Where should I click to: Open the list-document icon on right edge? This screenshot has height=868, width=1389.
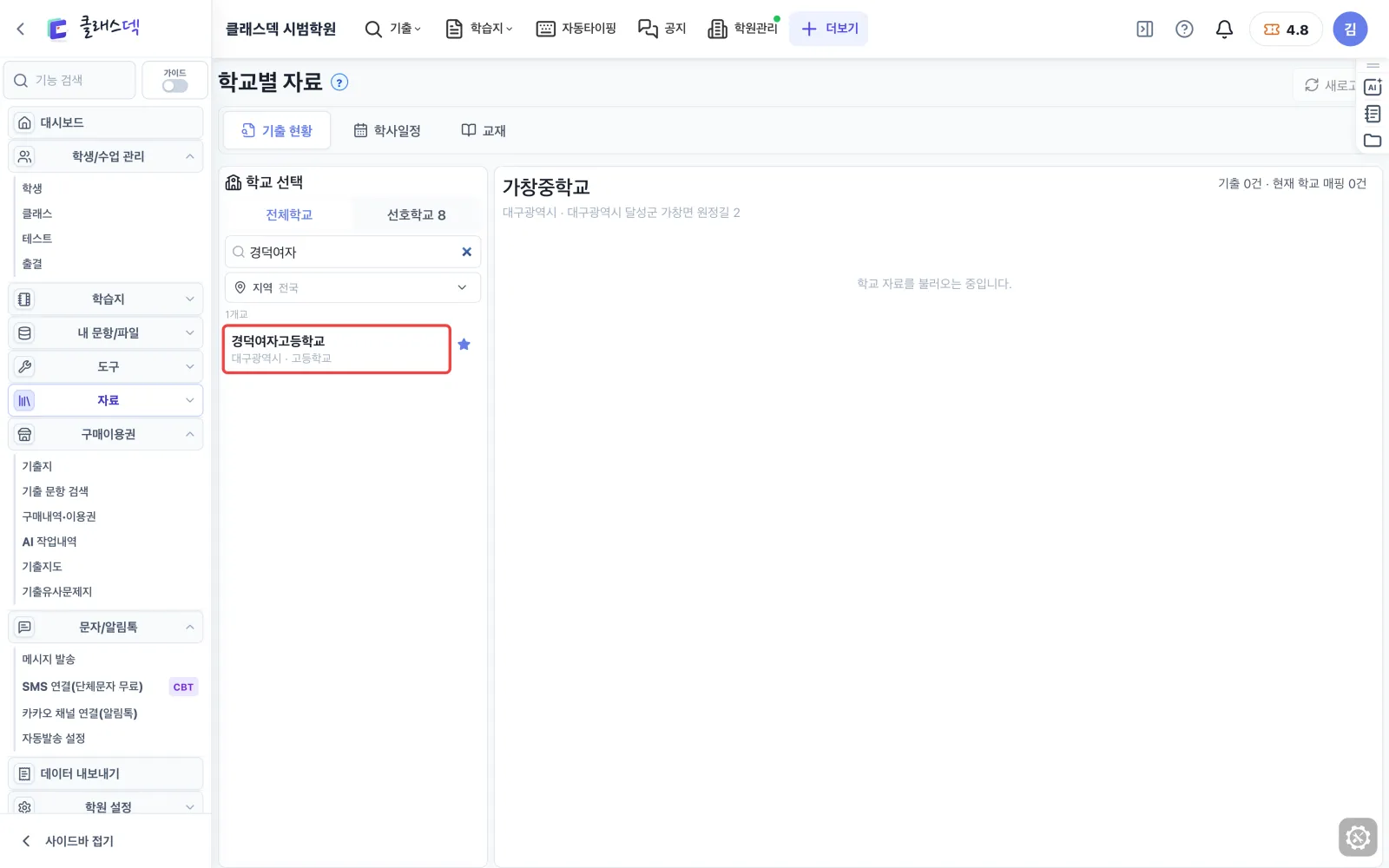click(1373, 114)
